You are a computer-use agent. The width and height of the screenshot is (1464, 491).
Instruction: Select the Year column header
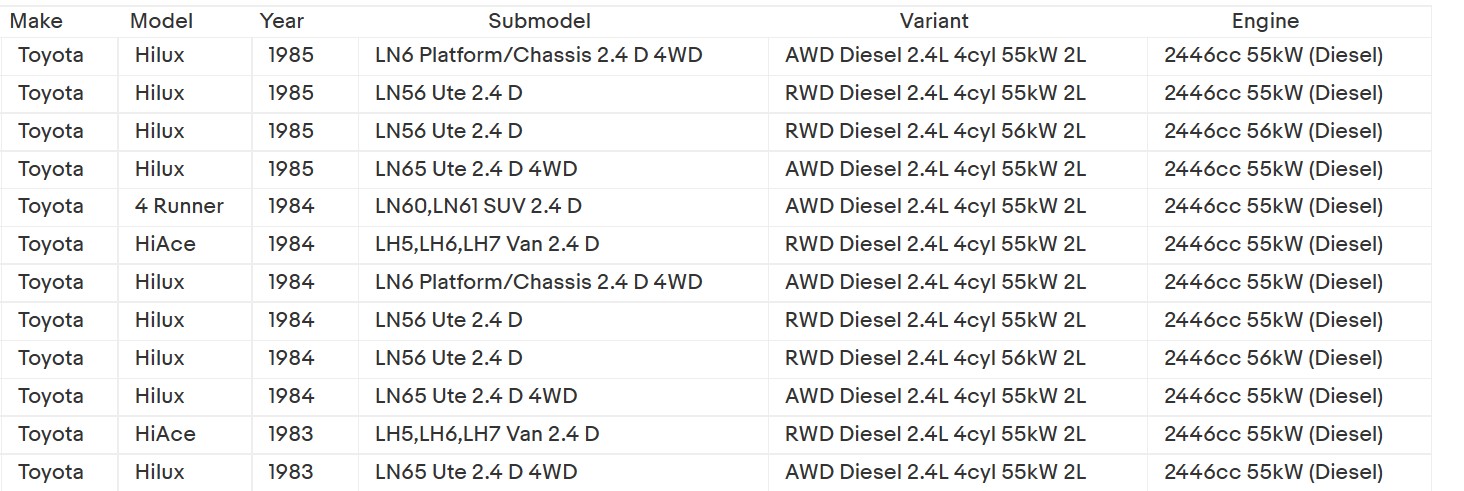point(281,21)
